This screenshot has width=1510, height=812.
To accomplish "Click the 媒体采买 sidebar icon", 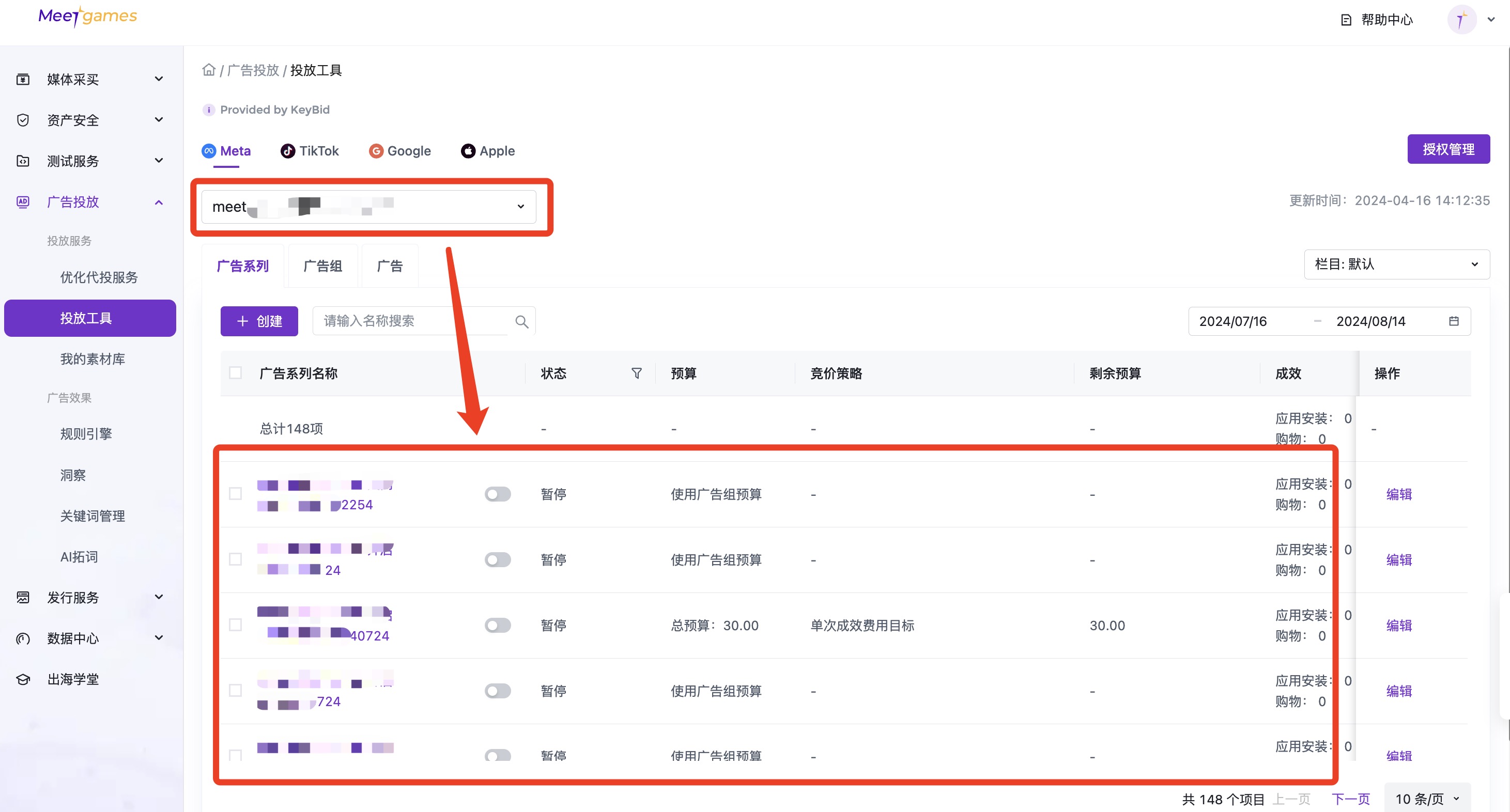I will point(23,79).
